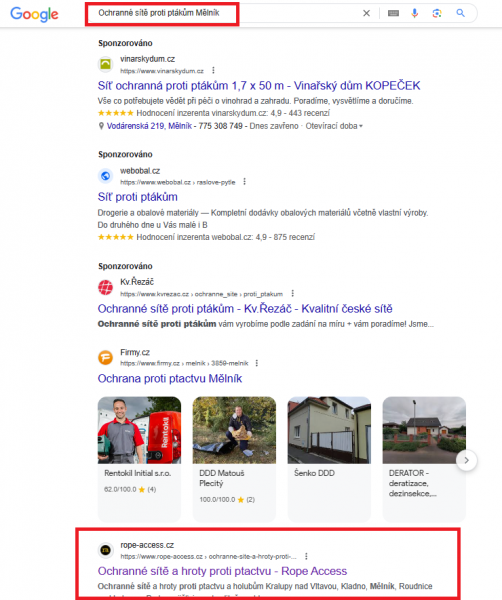Open the three-dot menu beside webobal.cz URL
Viewport: 502px width, 600px height.
pos(244,182)
